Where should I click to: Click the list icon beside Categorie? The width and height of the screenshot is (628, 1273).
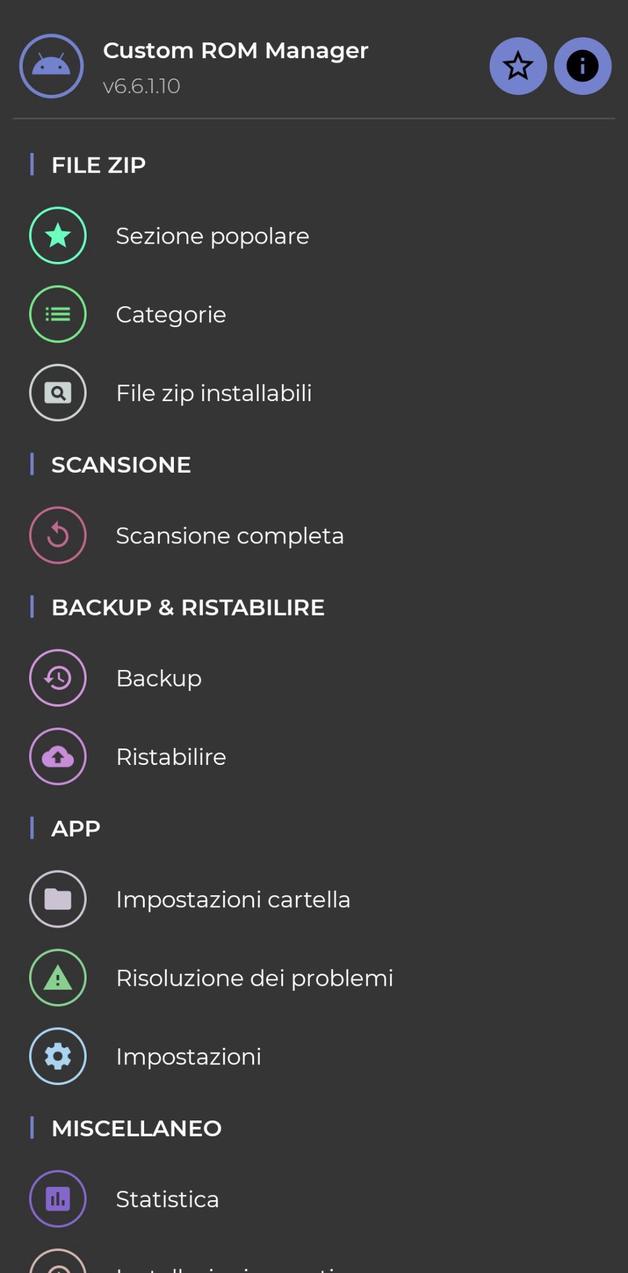coord(58,314)
